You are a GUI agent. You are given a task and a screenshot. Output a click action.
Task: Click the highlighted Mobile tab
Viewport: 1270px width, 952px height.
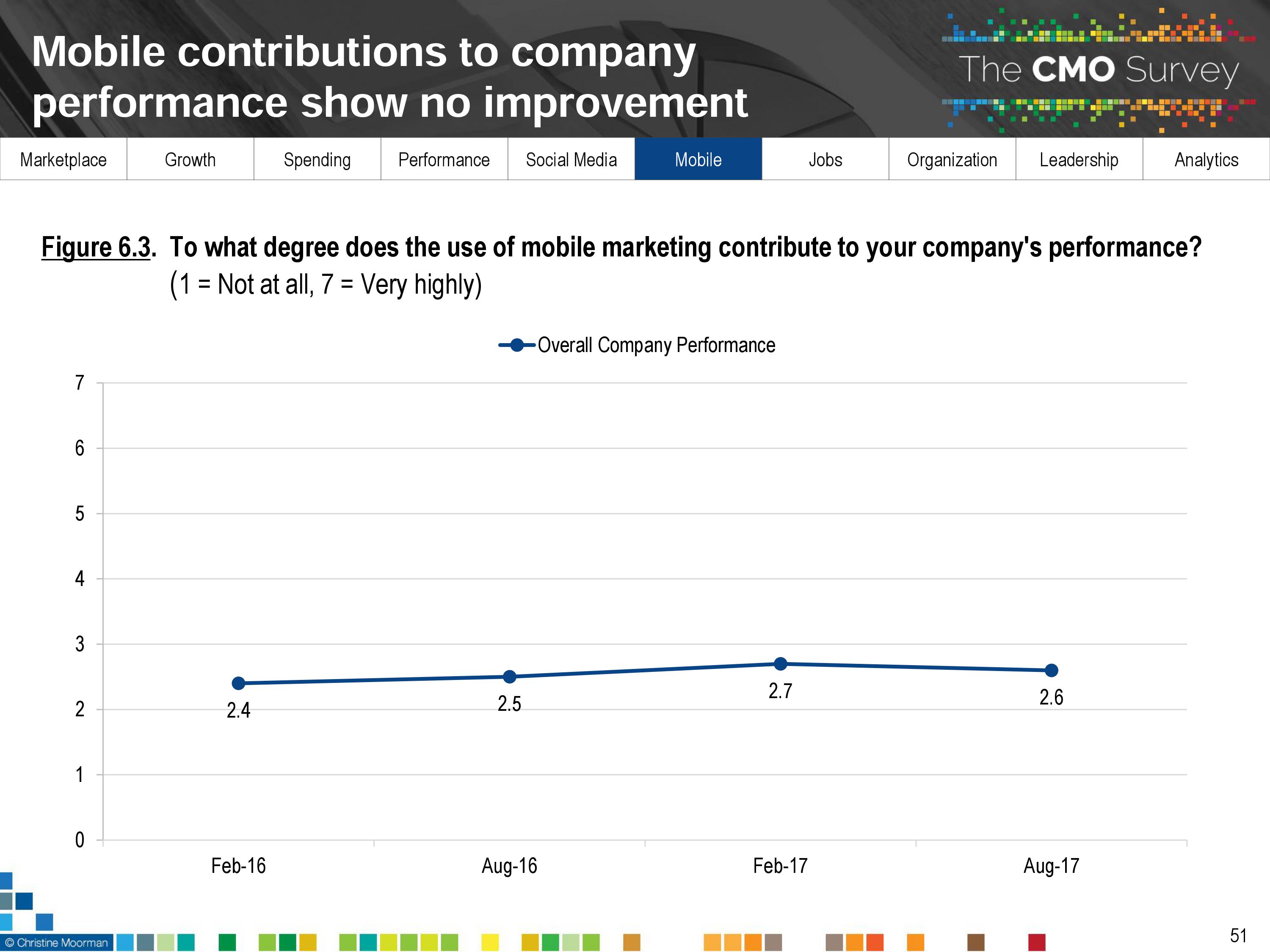pyautogui.click(x=698, y=160)
